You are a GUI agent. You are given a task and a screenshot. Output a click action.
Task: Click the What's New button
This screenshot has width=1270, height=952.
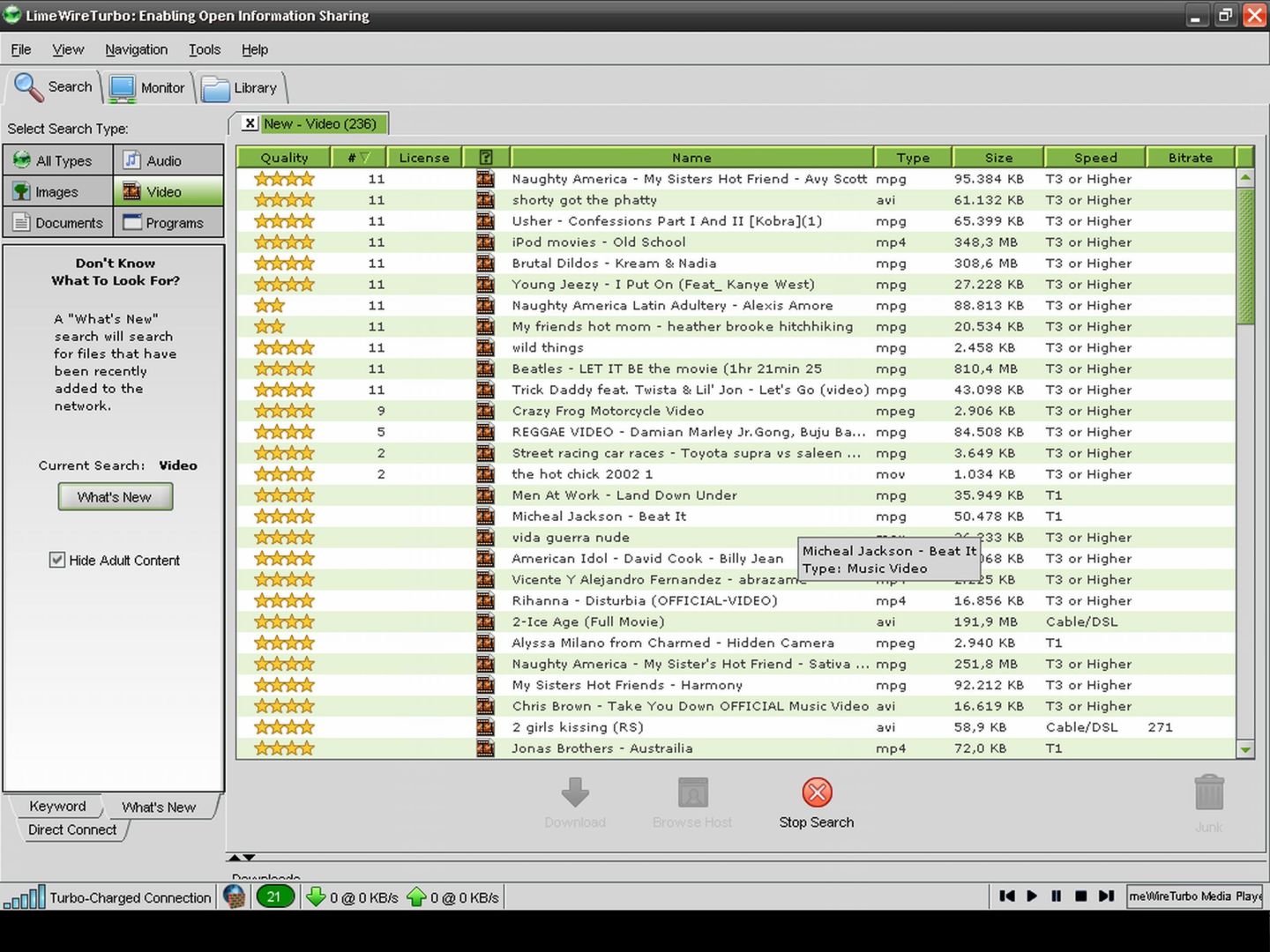click(115, 497)
